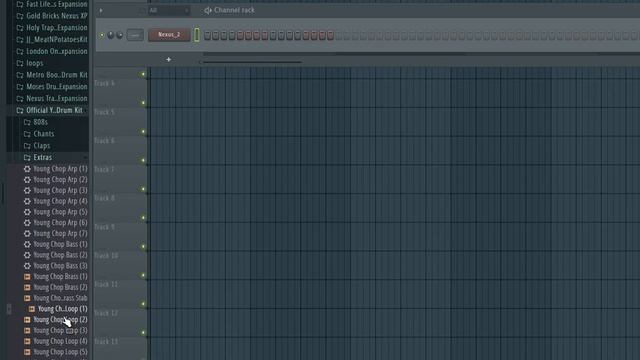Viewport: 640px width, 360px height.
Task: Click preset icon of Young Chop Bass (2)
Action: pos(27,255)
